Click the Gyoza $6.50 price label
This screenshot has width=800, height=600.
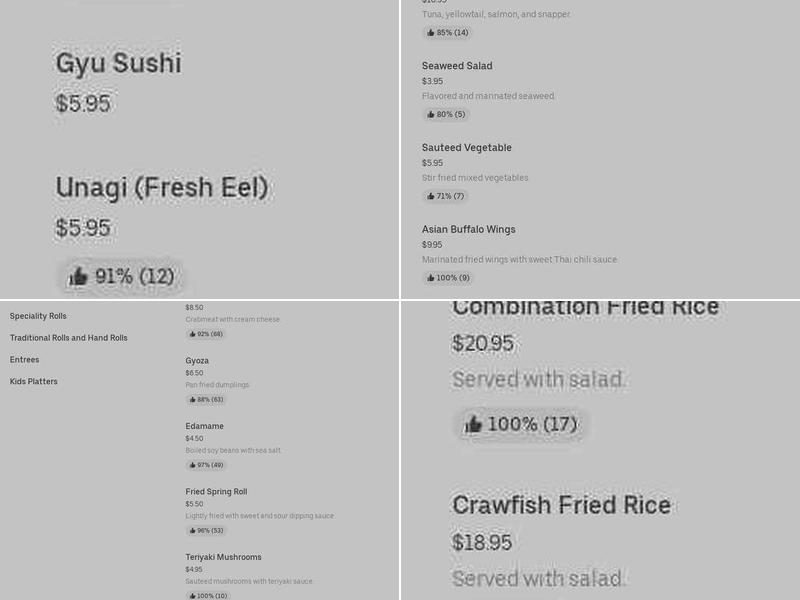click(193, 372)
